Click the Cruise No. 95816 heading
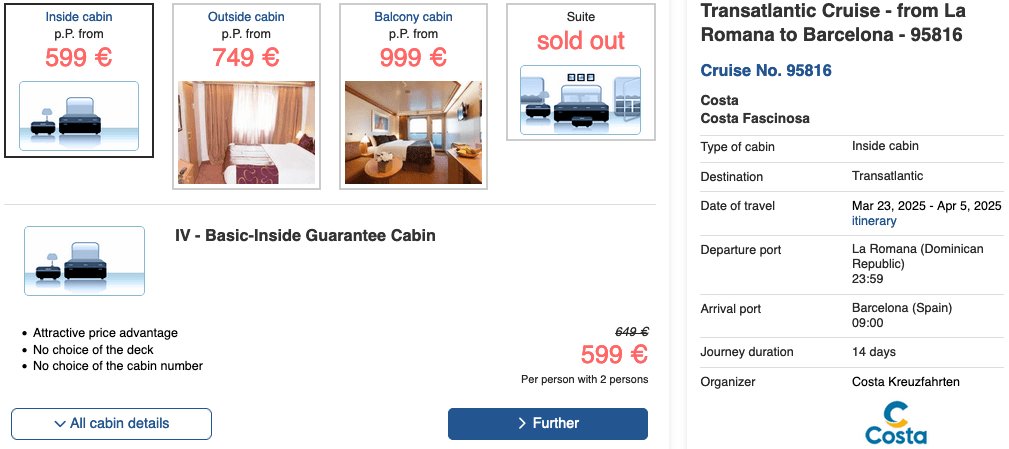This screenshot has height=449, width=1009. 766,71
